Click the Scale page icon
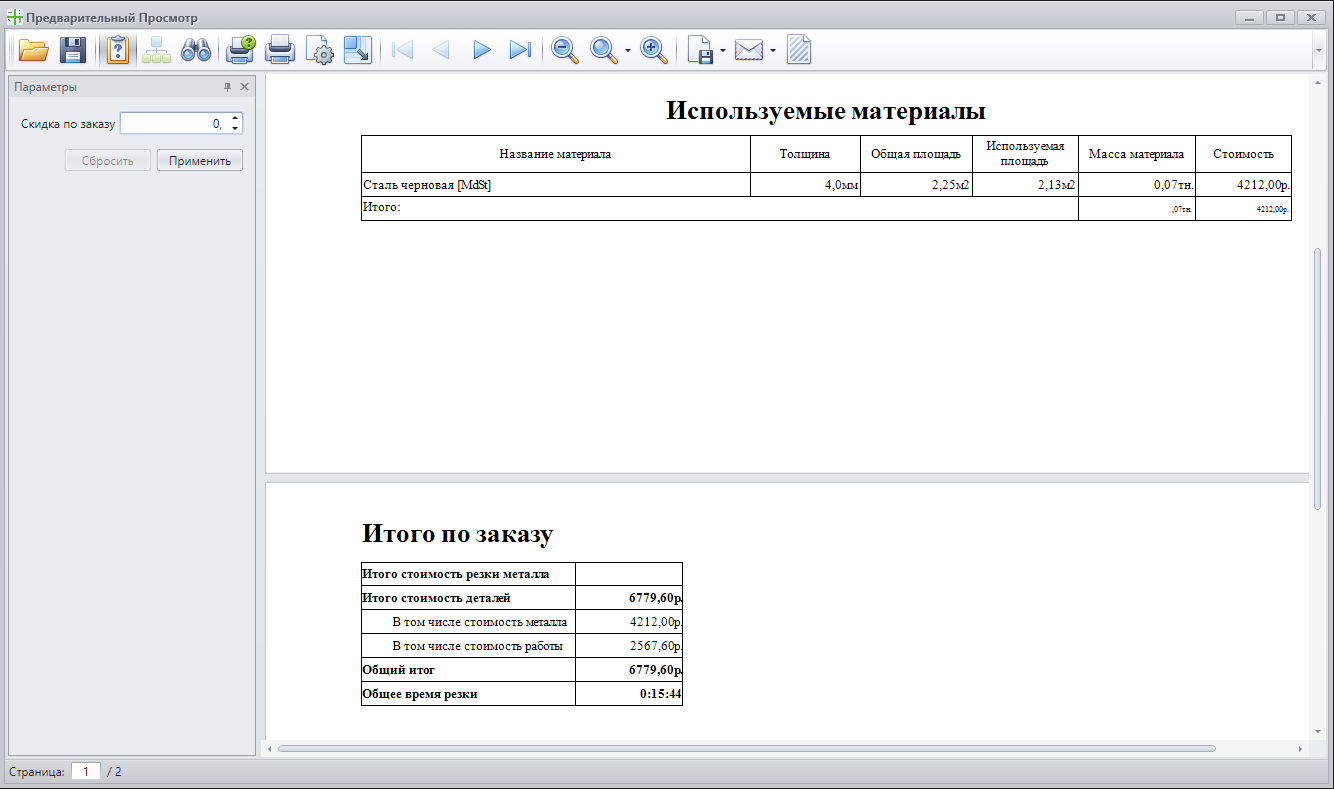1334x789 pixels. [x=357, y=50]
